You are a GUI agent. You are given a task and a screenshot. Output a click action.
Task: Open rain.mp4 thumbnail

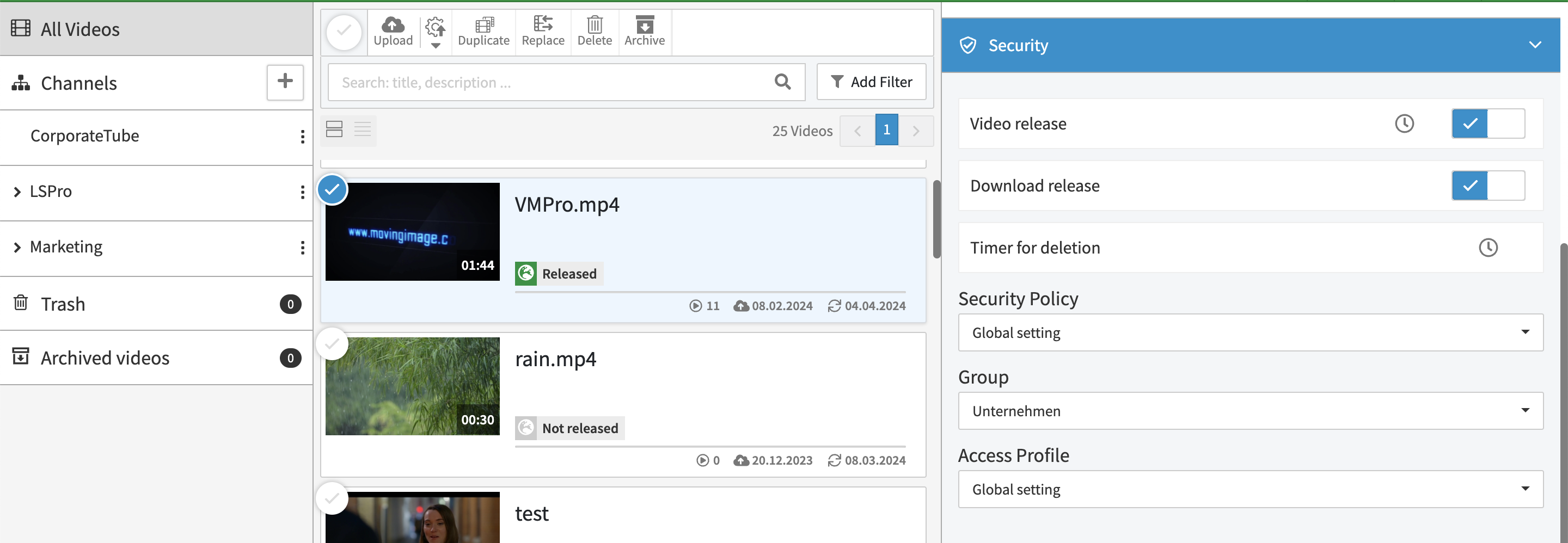point(412,386)
